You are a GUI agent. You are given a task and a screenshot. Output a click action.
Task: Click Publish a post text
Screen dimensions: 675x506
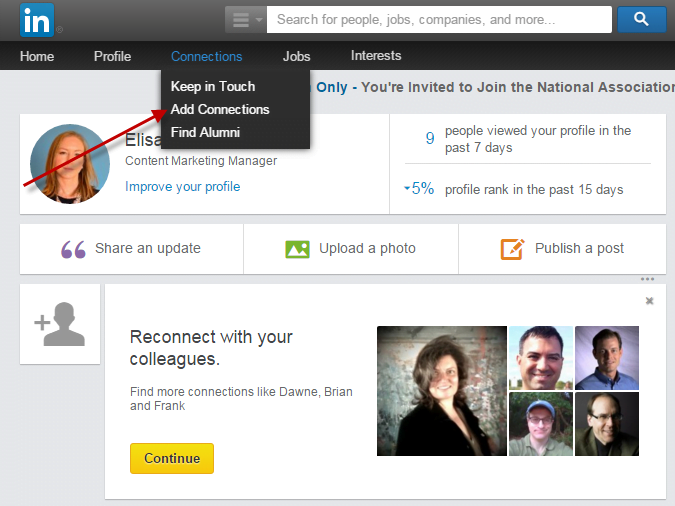click(579, 248)
